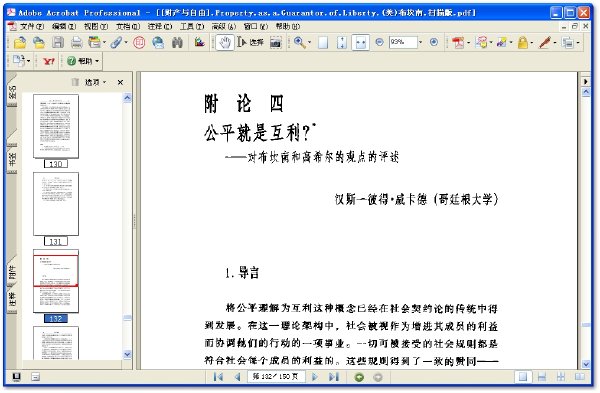The height and width of the screenshot is (393, 600).
Task: Open the 注释 menu
Action: pos(160,26)
